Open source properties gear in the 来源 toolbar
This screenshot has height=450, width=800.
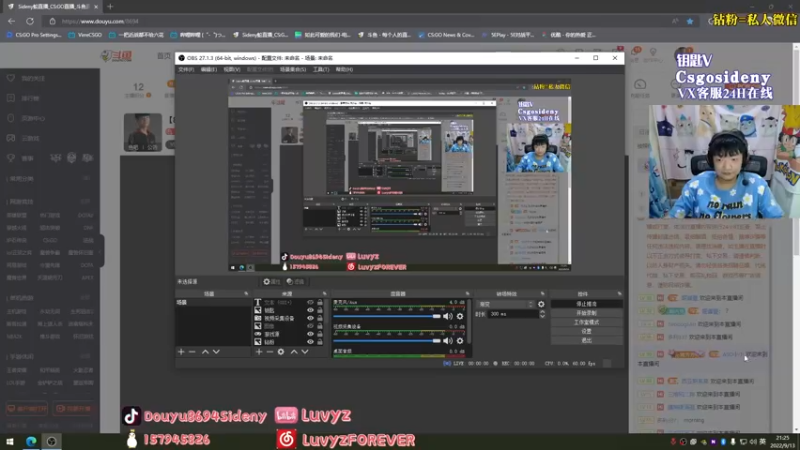(281, 352)
